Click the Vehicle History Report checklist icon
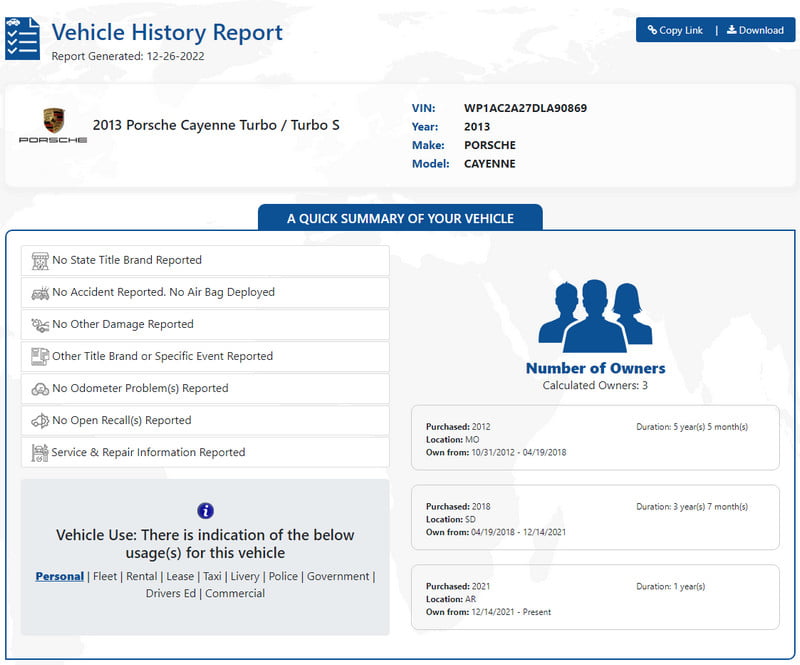 (x=22, y=39)
